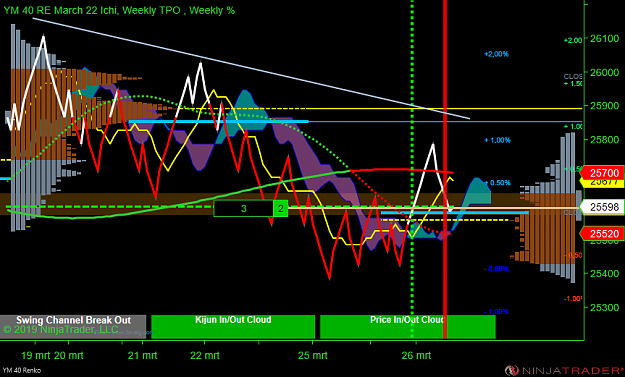Select the thick red vertical line
The image size is (625, 377).
pyautogui.click(x=445, y=169)
